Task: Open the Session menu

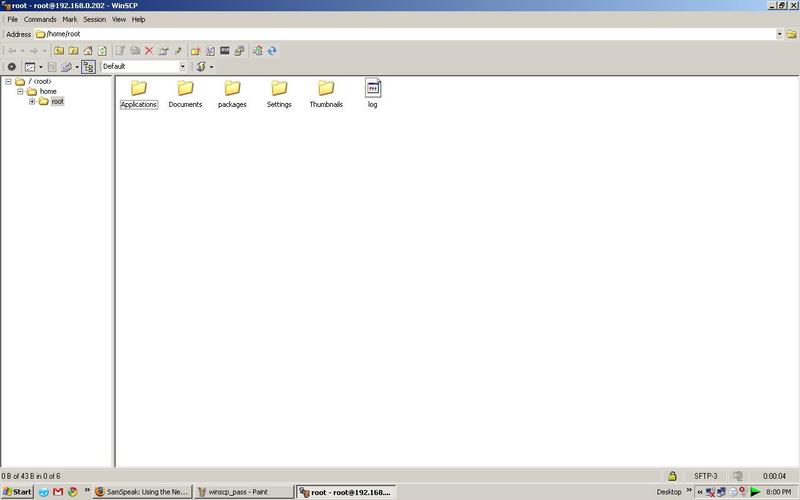Action: [94, 19]
